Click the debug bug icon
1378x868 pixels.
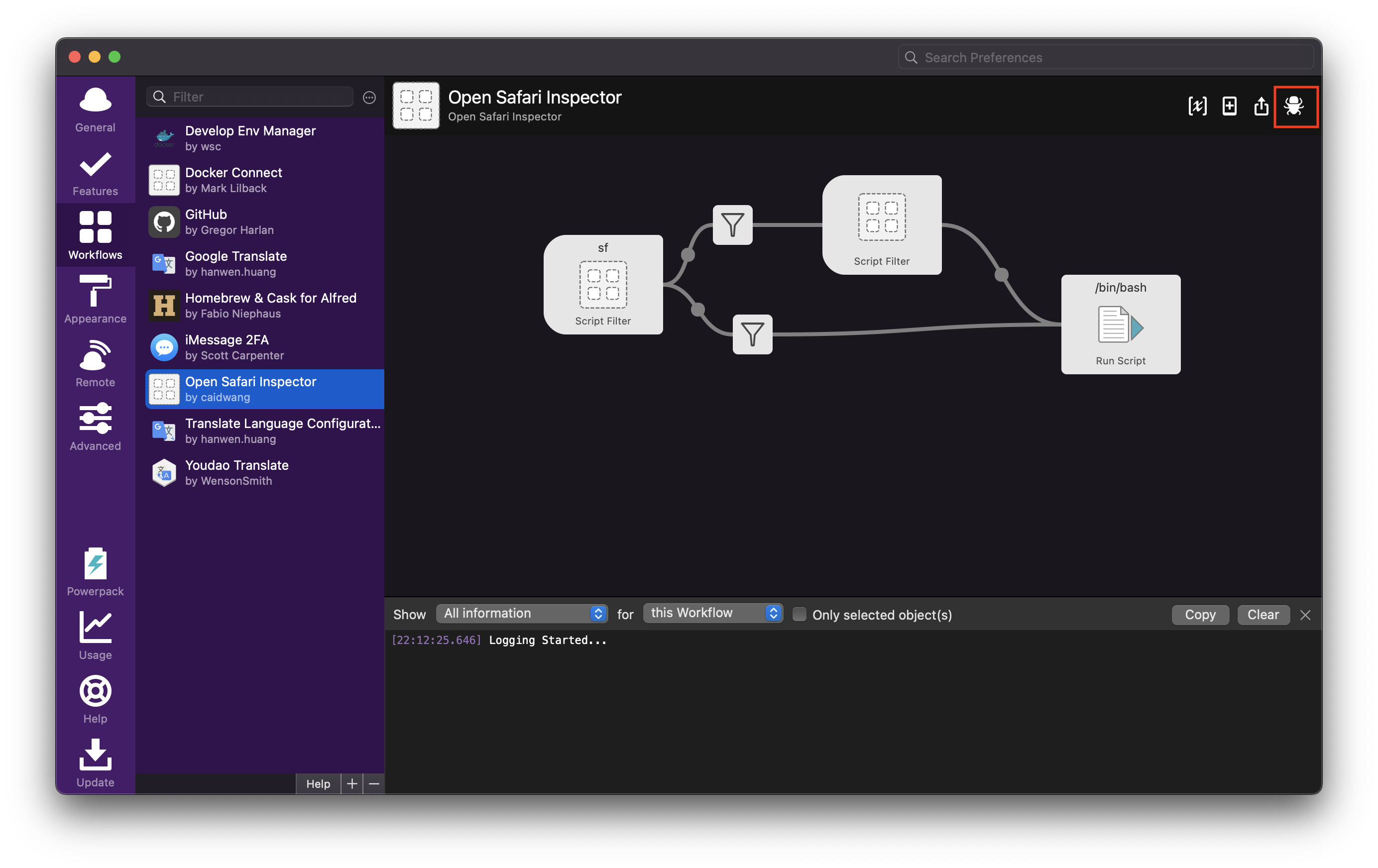click(1294, 107)
